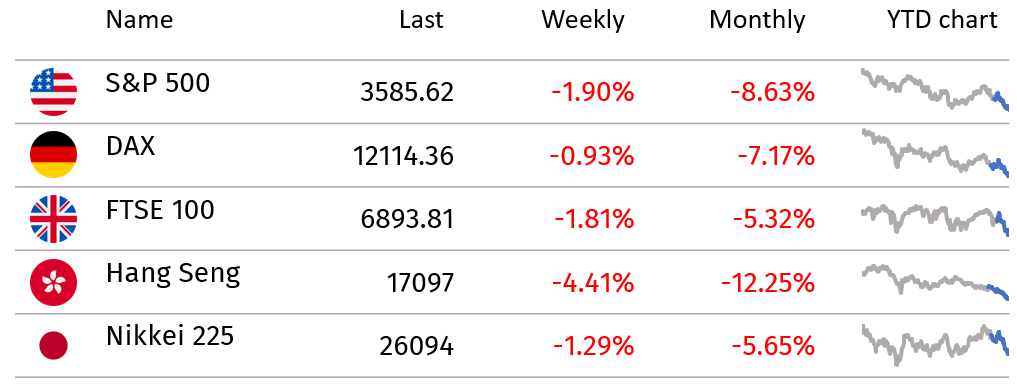Open the S&P 500 index link
The width and height of the screenshot is (1017, 389).
click(x=158, y=83)
